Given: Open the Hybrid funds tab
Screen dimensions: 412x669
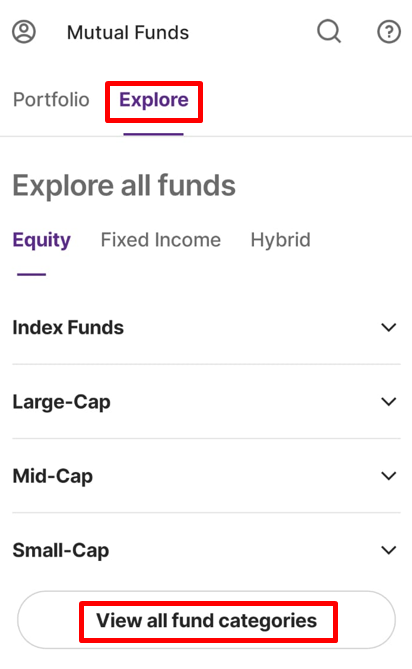Looking at the screenshot, I should pyautogui.click(x=280, y=240).
